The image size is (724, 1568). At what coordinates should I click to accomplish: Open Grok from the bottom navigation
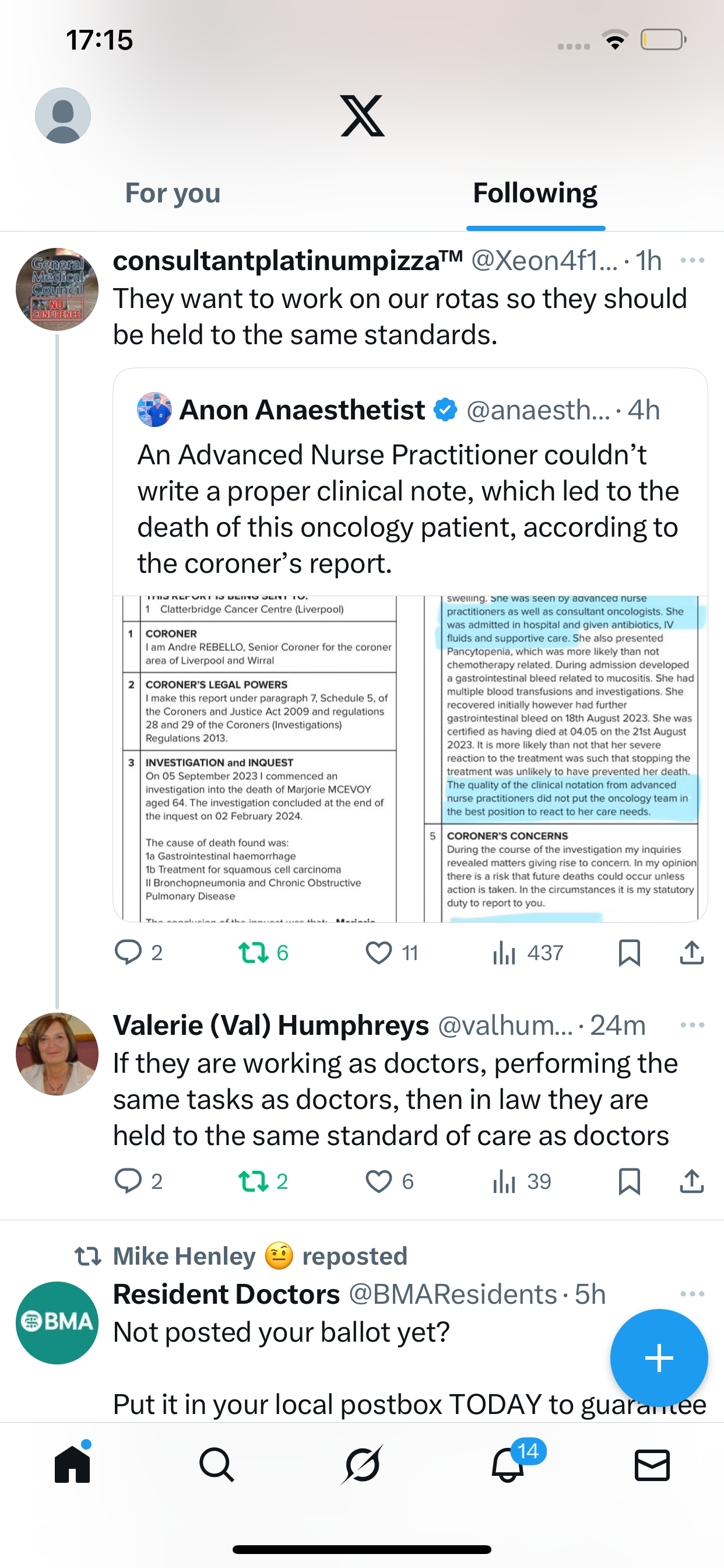coord(362,1465)
